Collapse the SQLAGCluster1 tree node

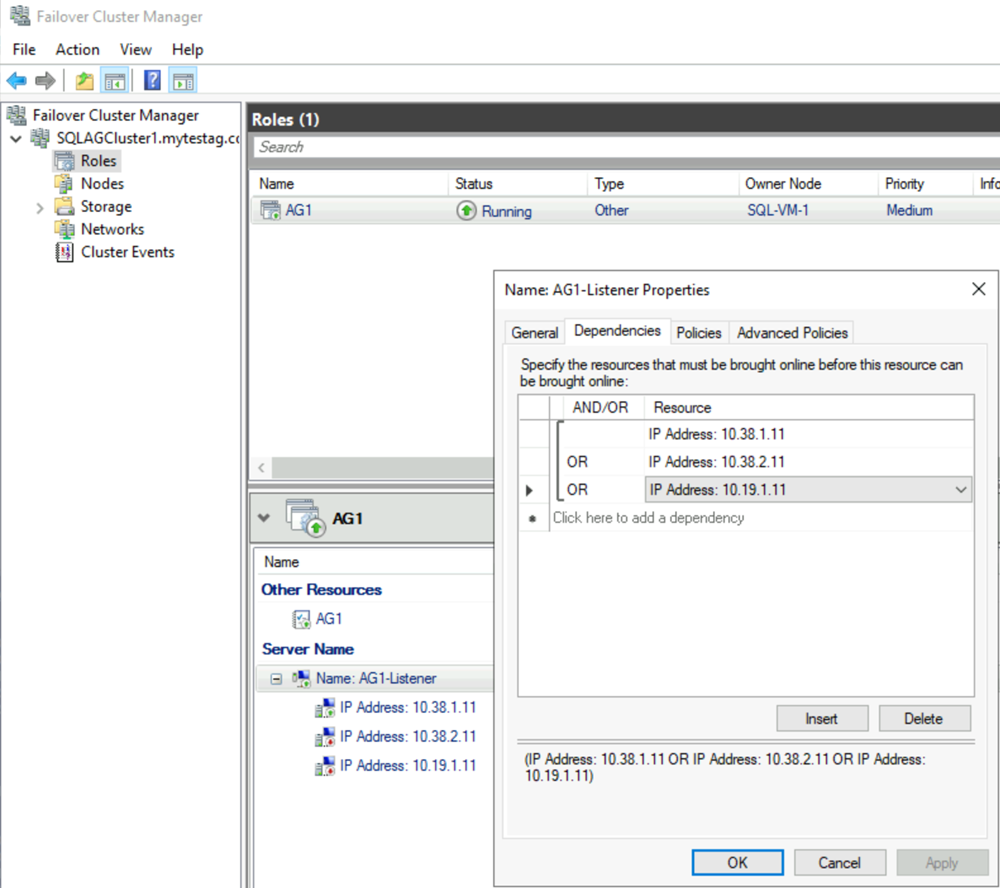point(16,138)
